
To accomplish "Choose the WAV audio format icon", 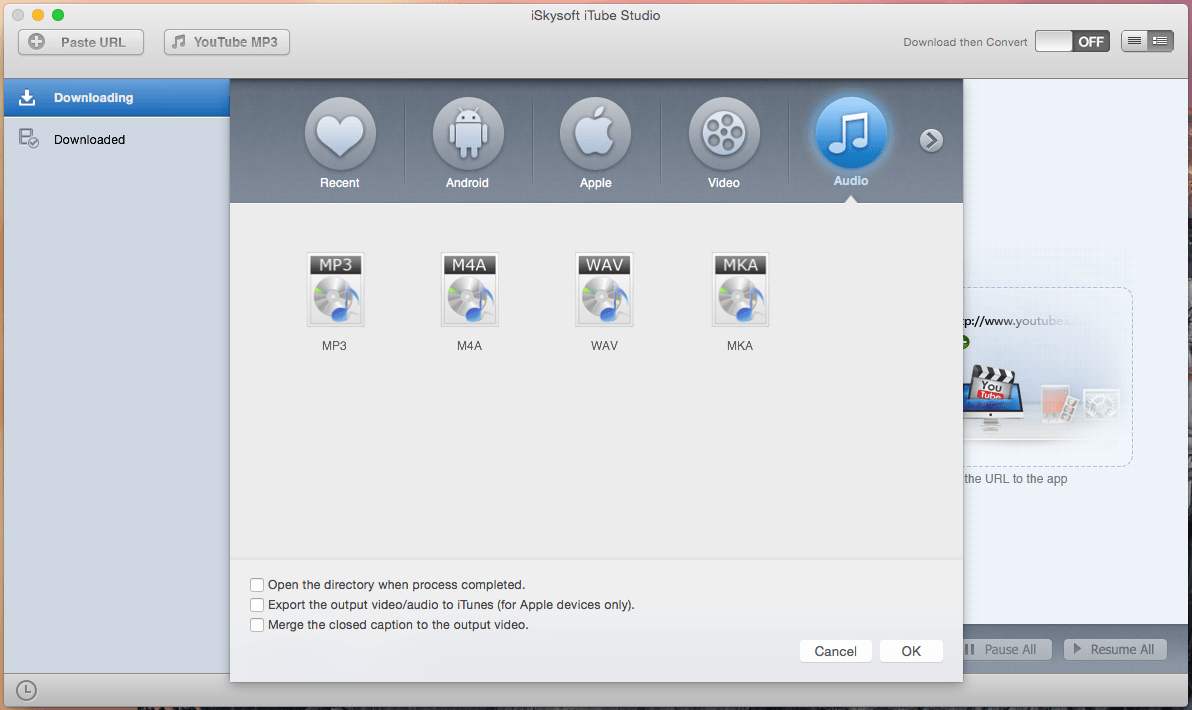I will (x=604, y=290).
